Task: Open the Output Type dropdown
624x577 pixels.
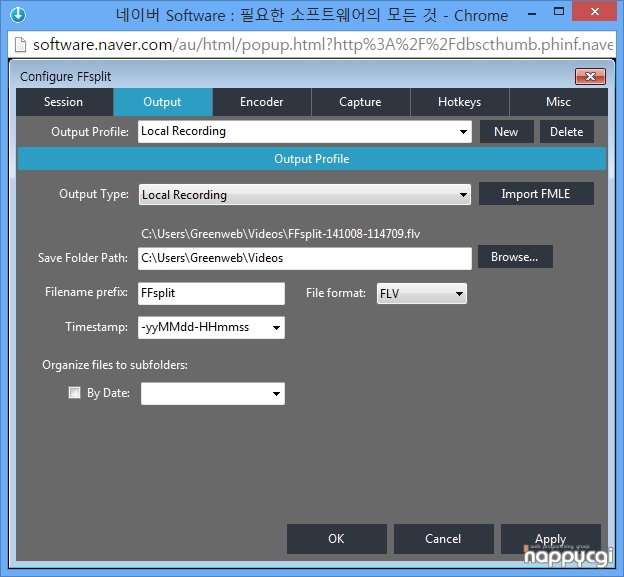Action: tap(305, 195)
